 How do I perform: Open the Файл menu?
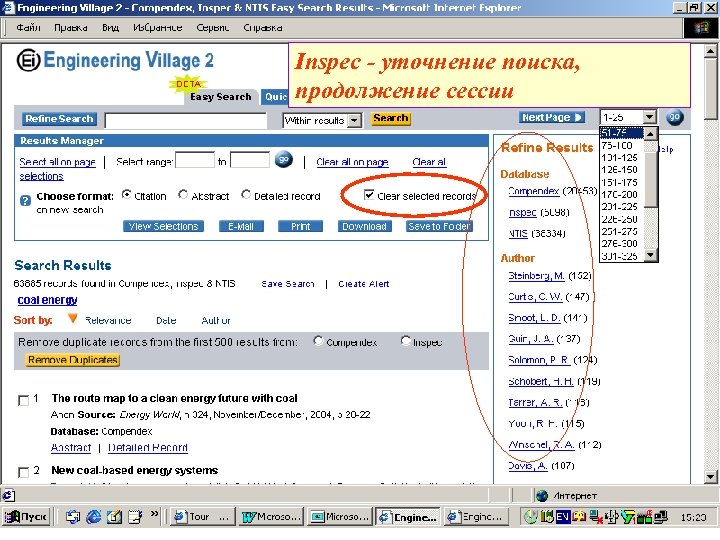coord(28,28)
